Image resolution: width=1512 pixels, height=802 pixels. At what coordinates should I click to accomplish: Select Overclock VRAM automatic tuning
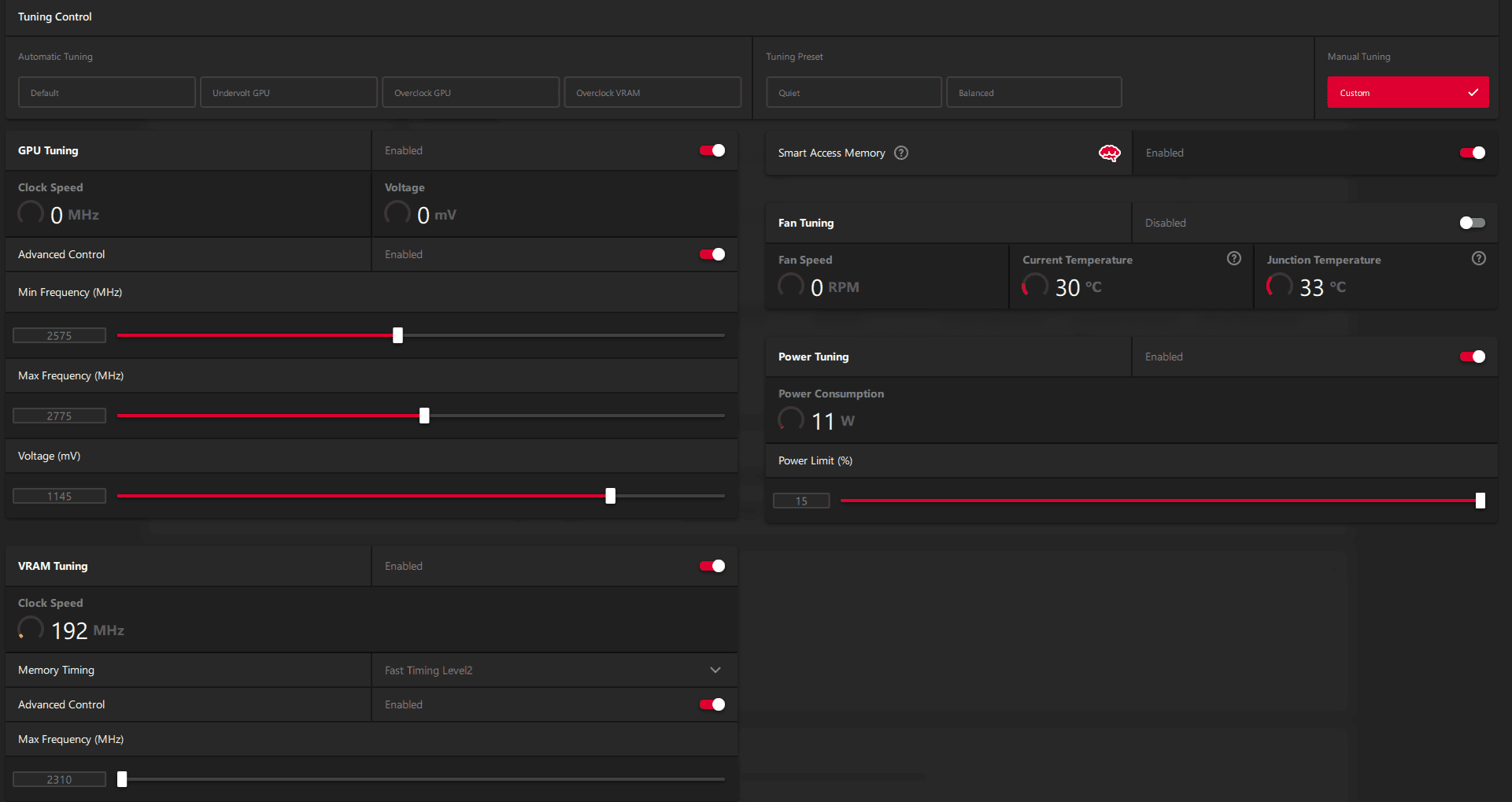click(x=652, y=92)
